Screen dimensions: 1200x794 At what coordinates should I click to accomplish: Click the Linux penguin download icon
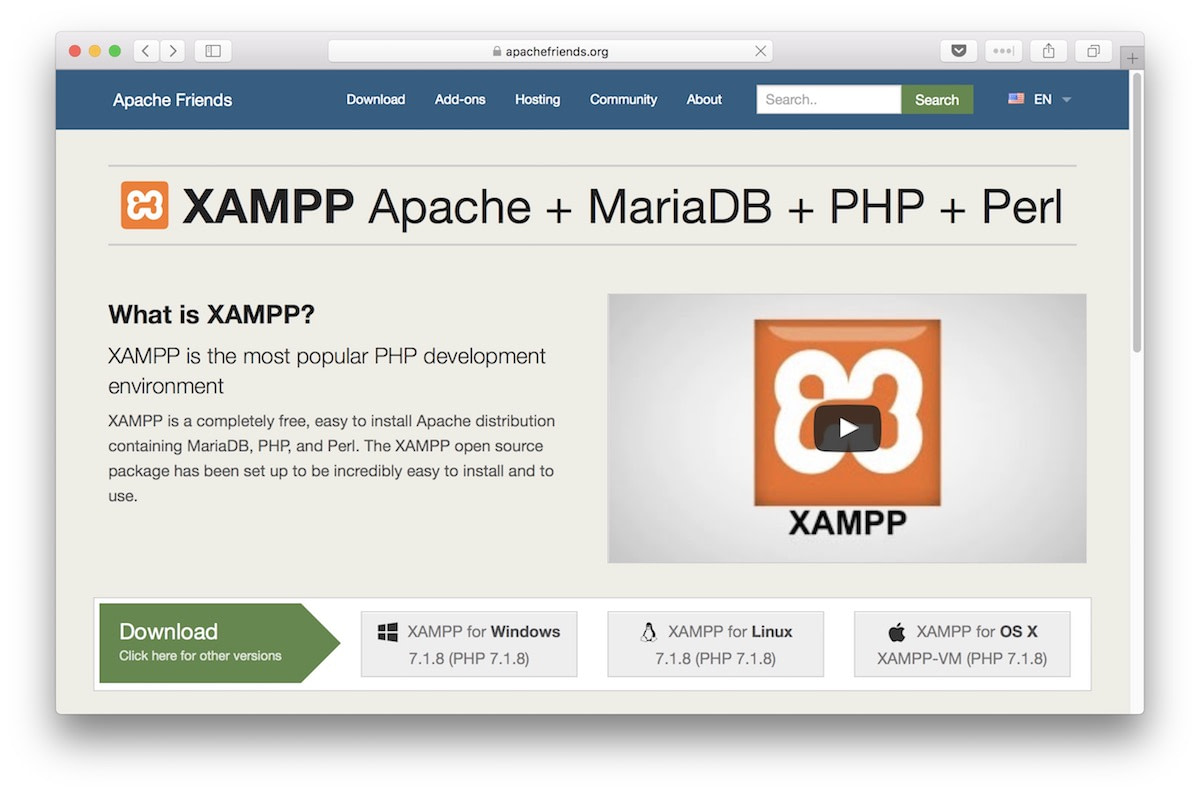pyautogui.click(x=648, y=632)
